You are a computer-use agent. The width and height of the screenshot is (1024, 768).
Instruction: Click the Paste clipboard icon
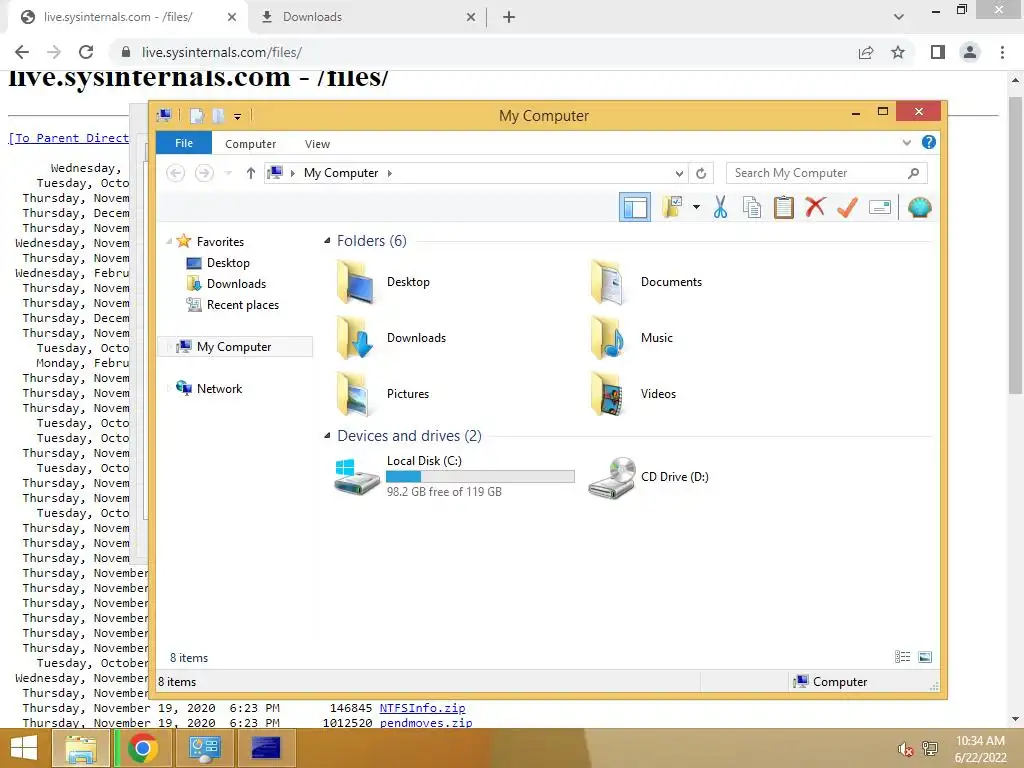784,208
